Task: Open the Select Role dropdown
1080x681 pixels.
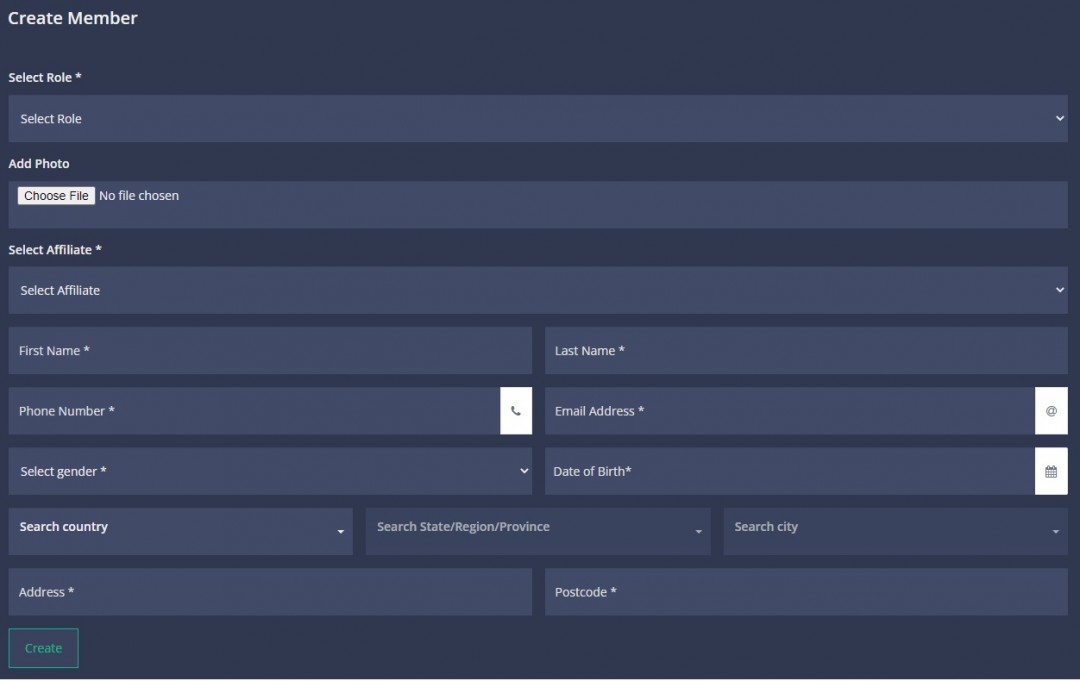Action: pos(538,118)
